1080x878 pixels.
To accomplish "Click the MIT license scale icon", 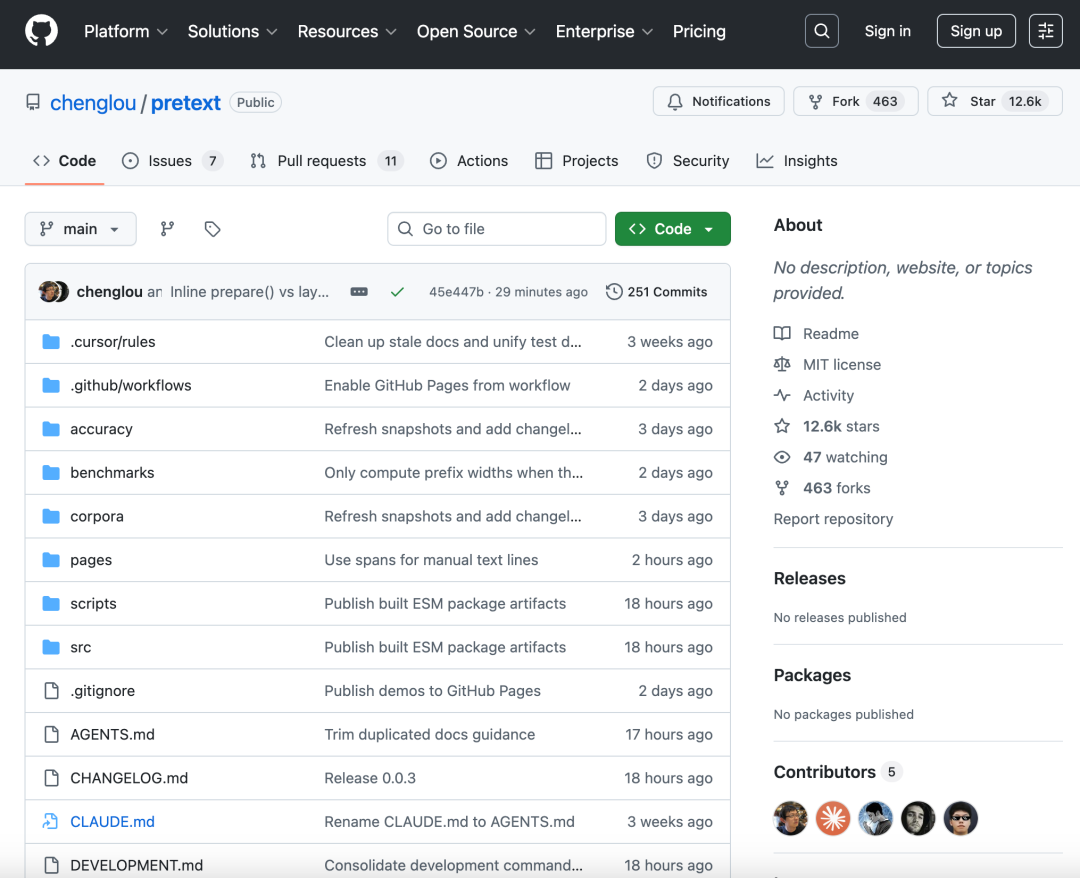I will 784,364.
